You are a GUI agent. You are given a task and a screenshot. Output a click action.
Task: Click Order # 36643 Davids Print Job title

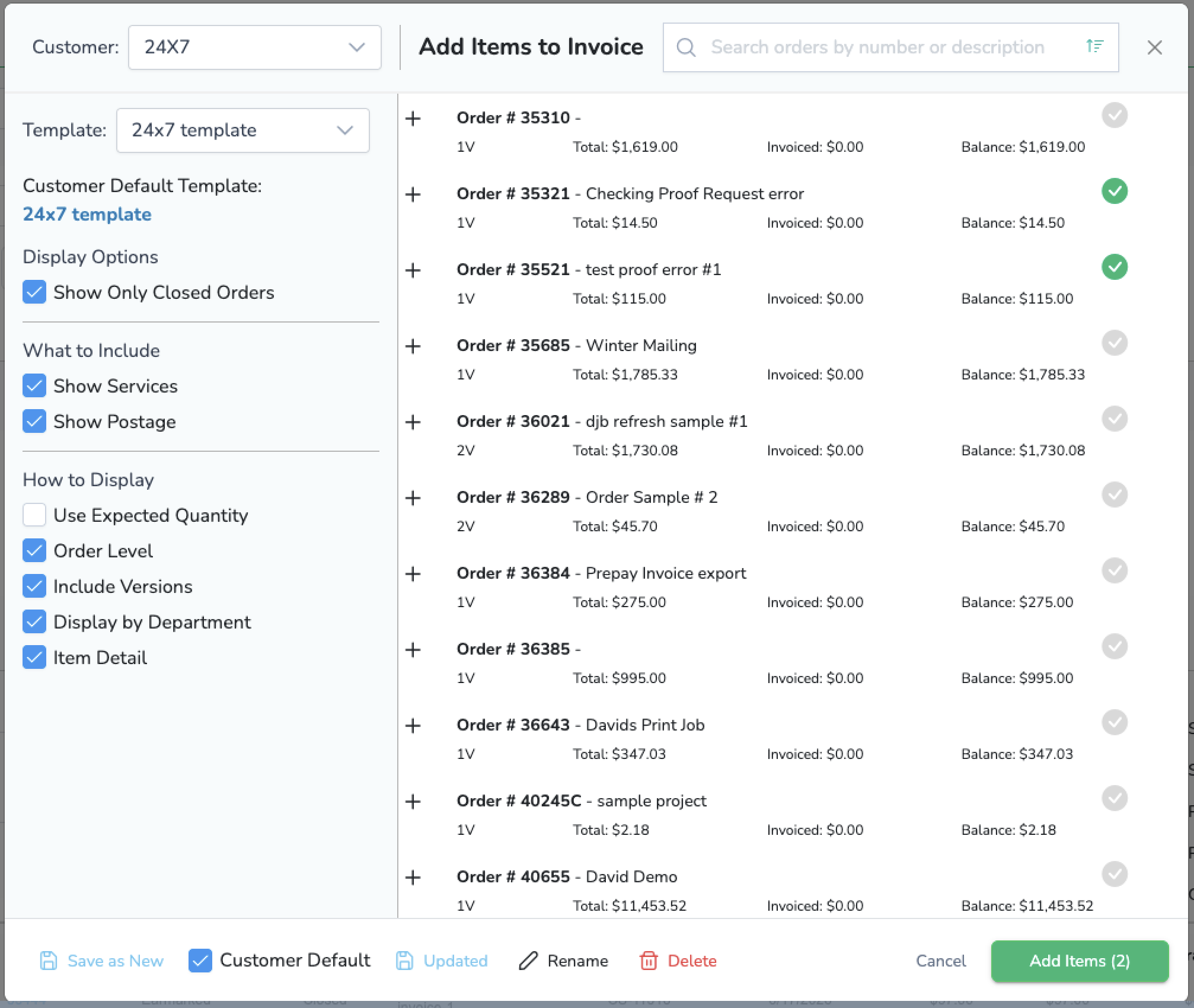click(580, 725)
